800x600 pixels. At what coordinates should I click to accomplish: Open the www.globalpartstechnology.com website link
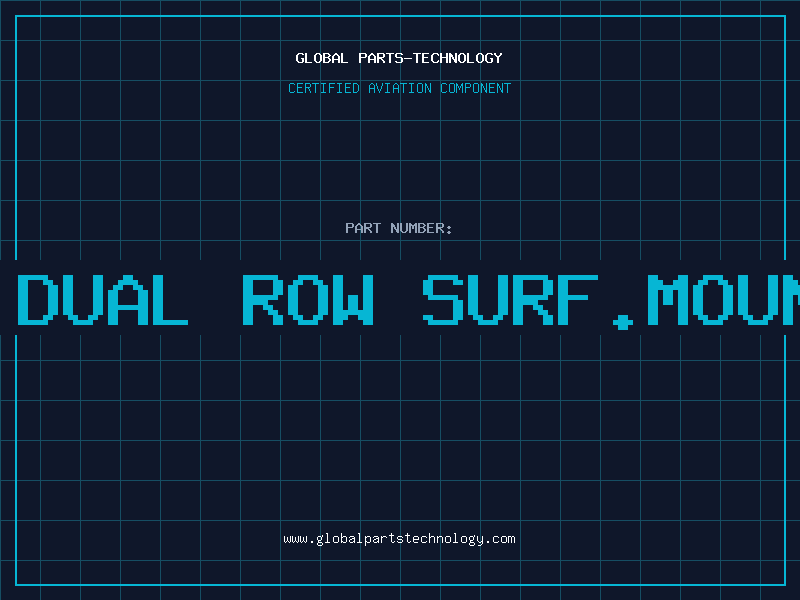tap(399, 539)
